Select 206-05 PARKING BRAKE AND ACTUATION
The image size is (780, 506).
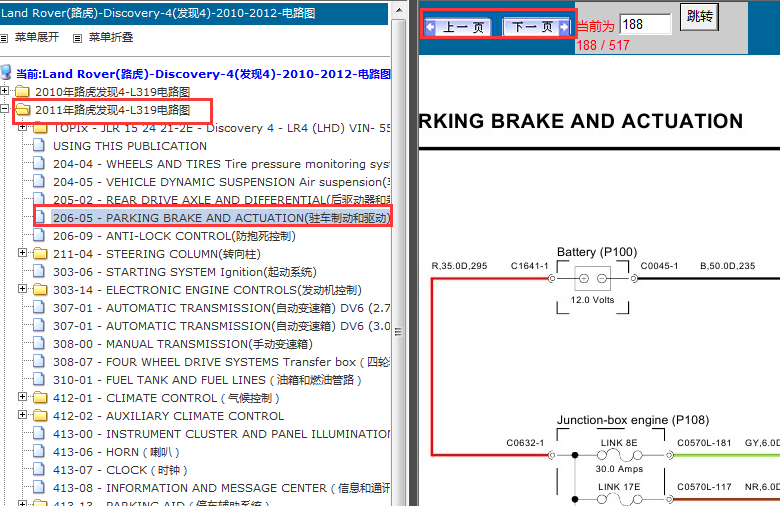[221, 218]
